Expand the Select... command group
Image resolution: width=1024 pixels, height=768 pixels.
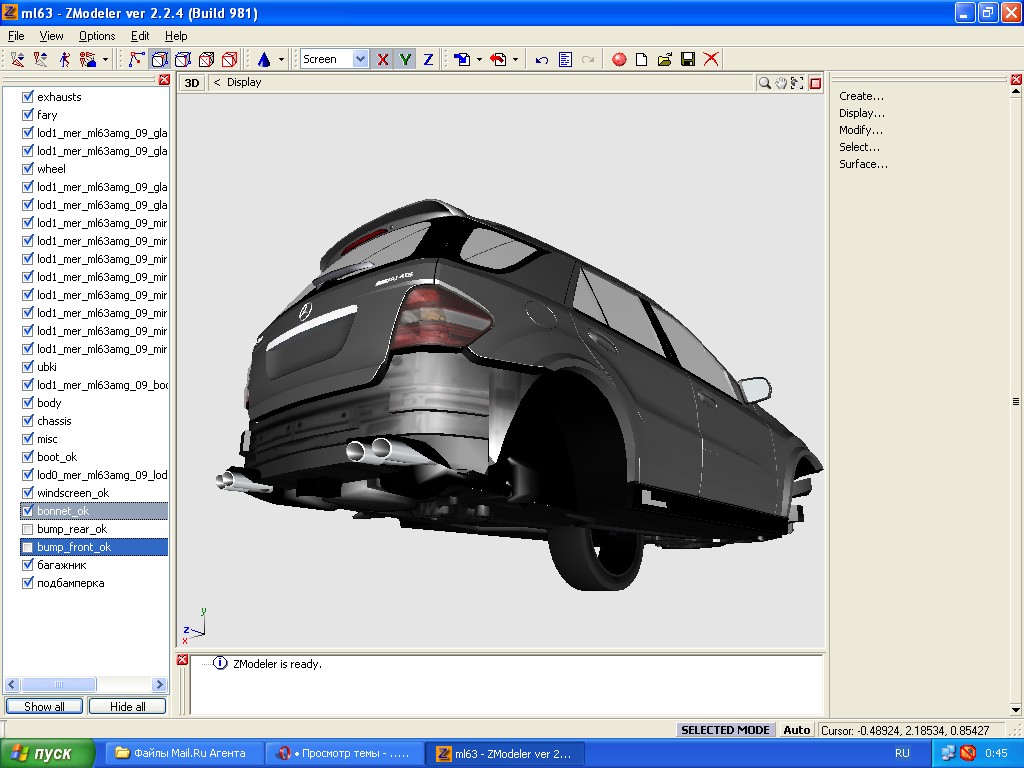tap(859, 147)
